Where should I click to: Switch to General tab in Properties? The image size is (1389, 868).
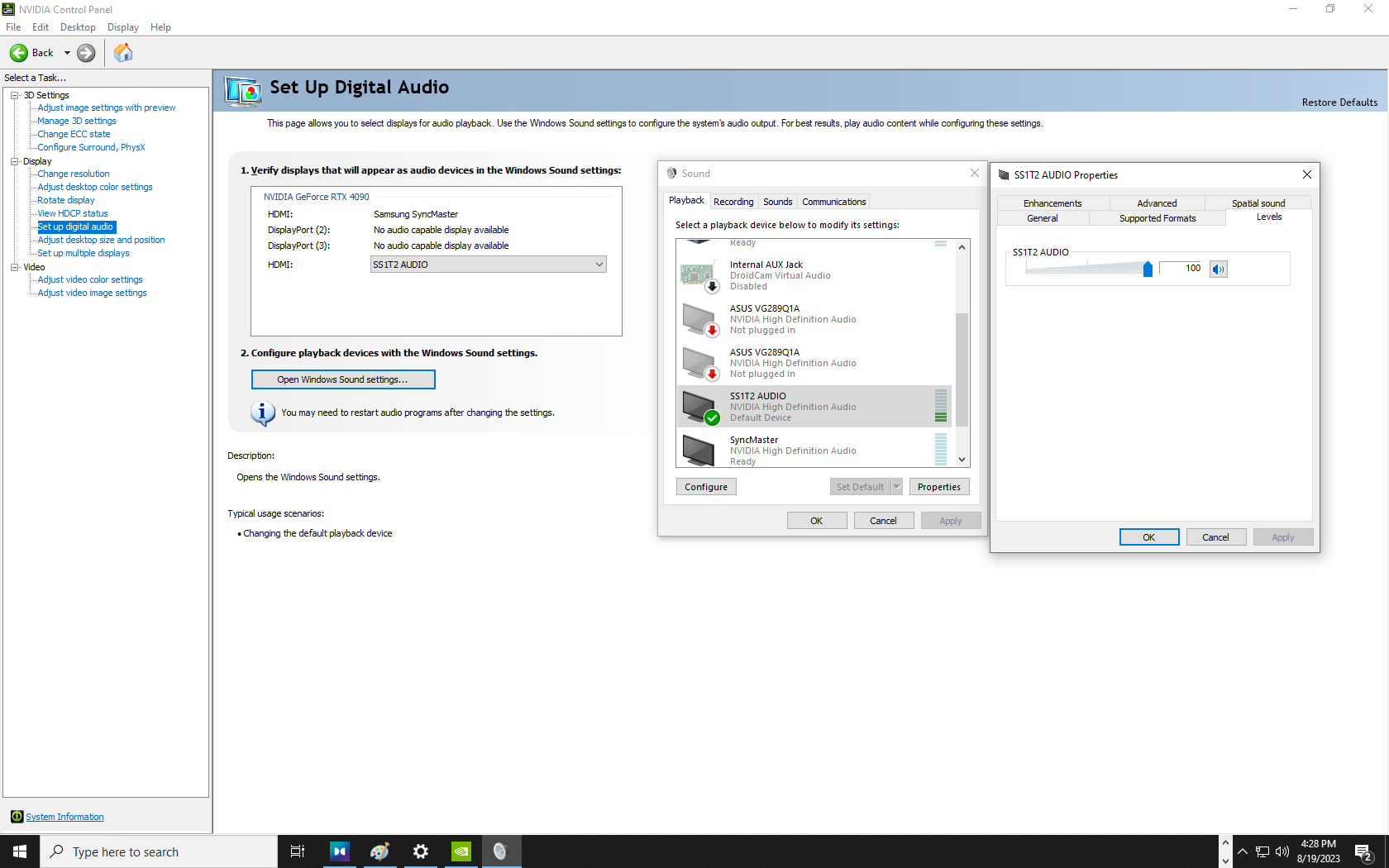[1043, 218]
